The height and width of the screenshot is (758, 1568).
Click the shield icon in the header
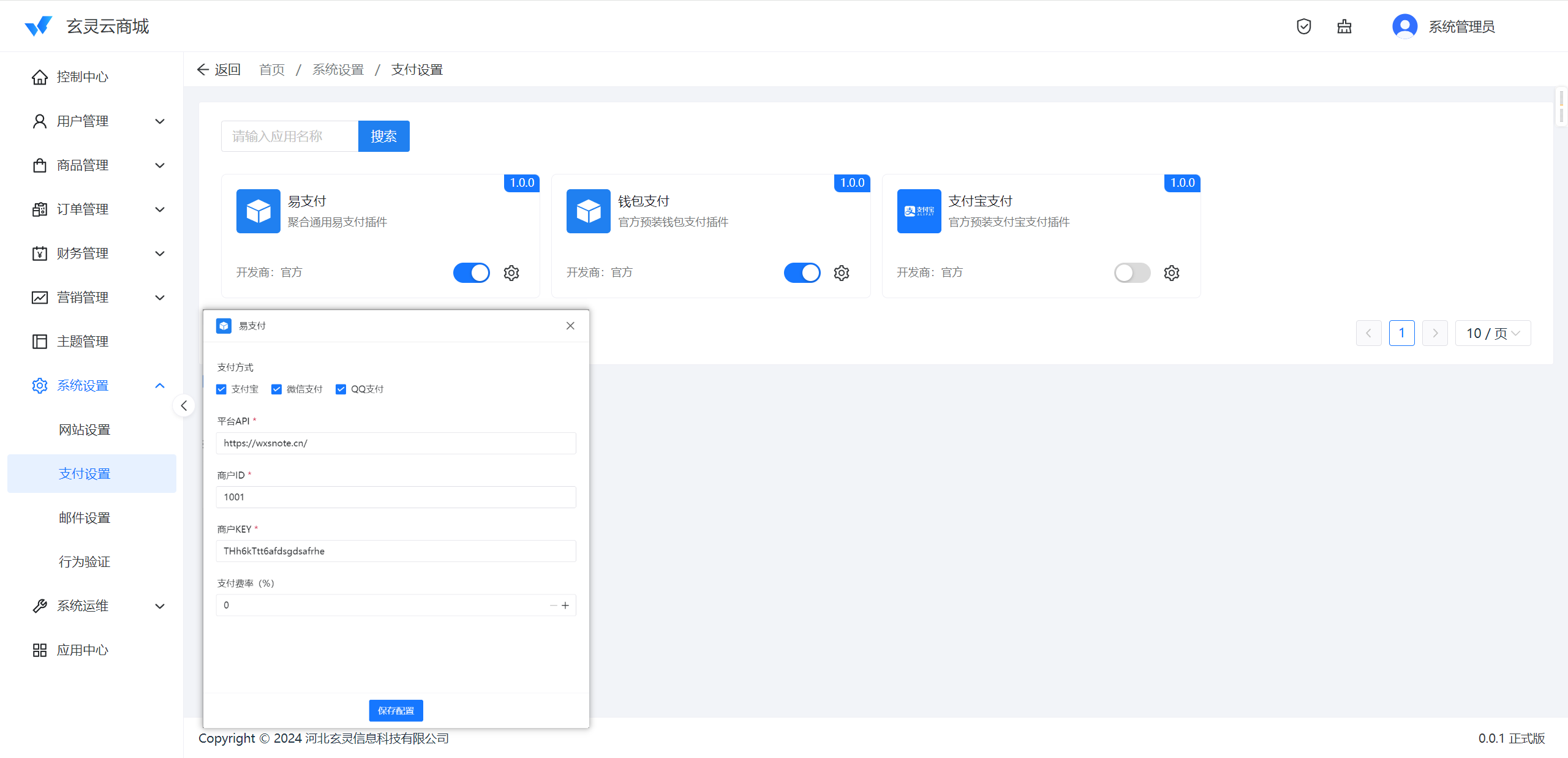tap(1304, 26)
